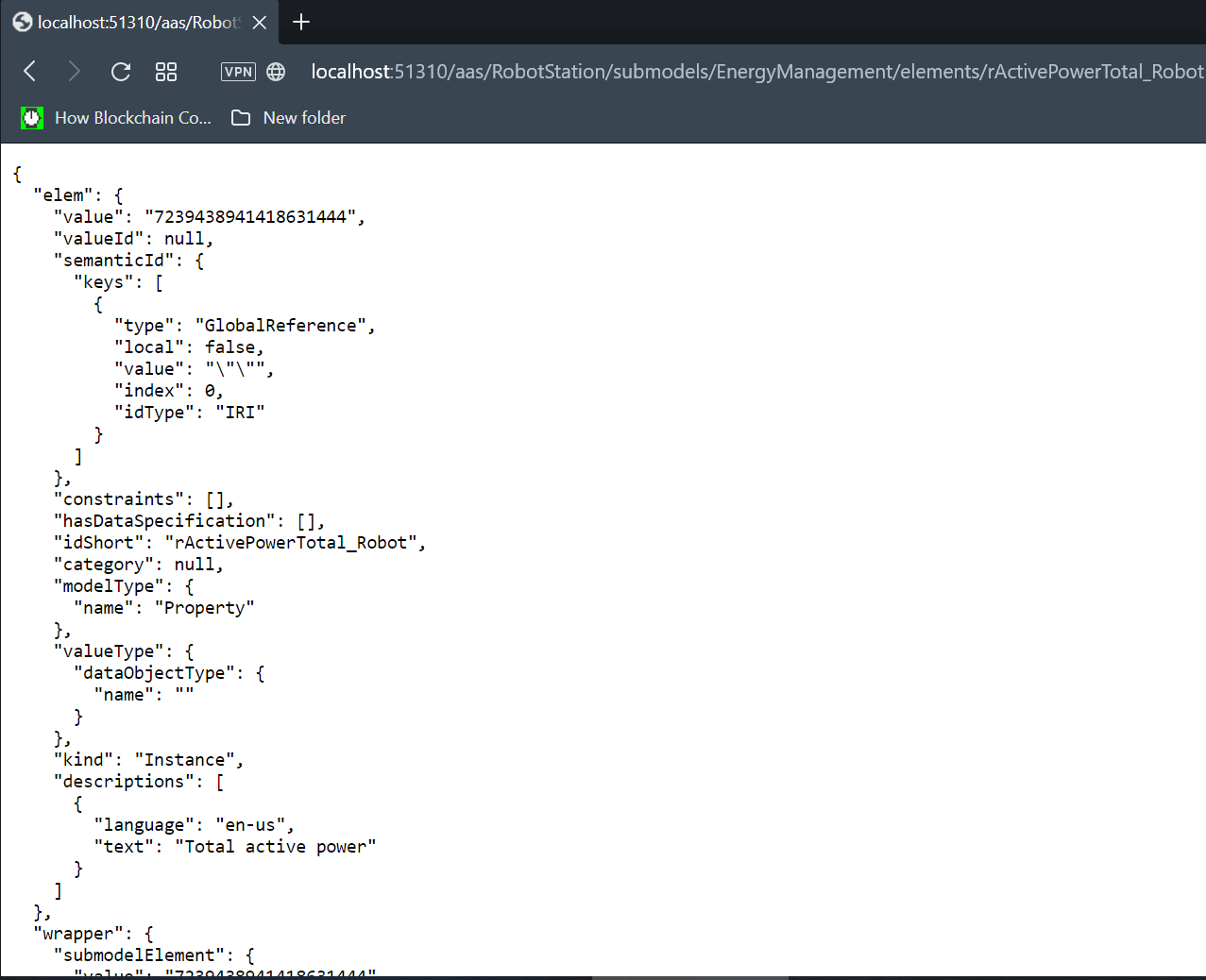Click the "category": null line
This screenshot has height=980, width=1206.
pyautogui.click(x=139, y=565)
